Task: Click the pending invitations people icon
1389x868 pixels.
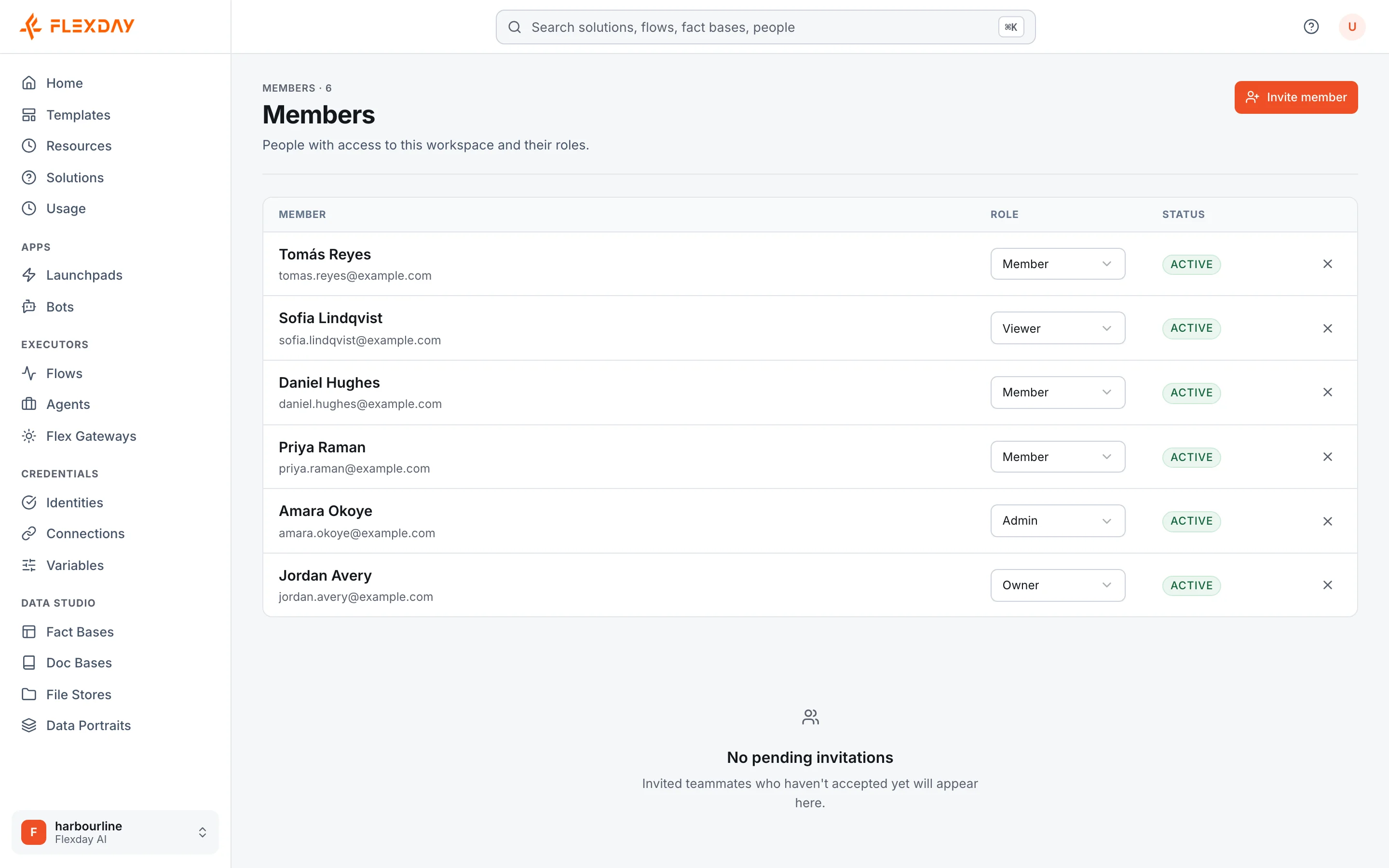Action: [x=810, y=717]
